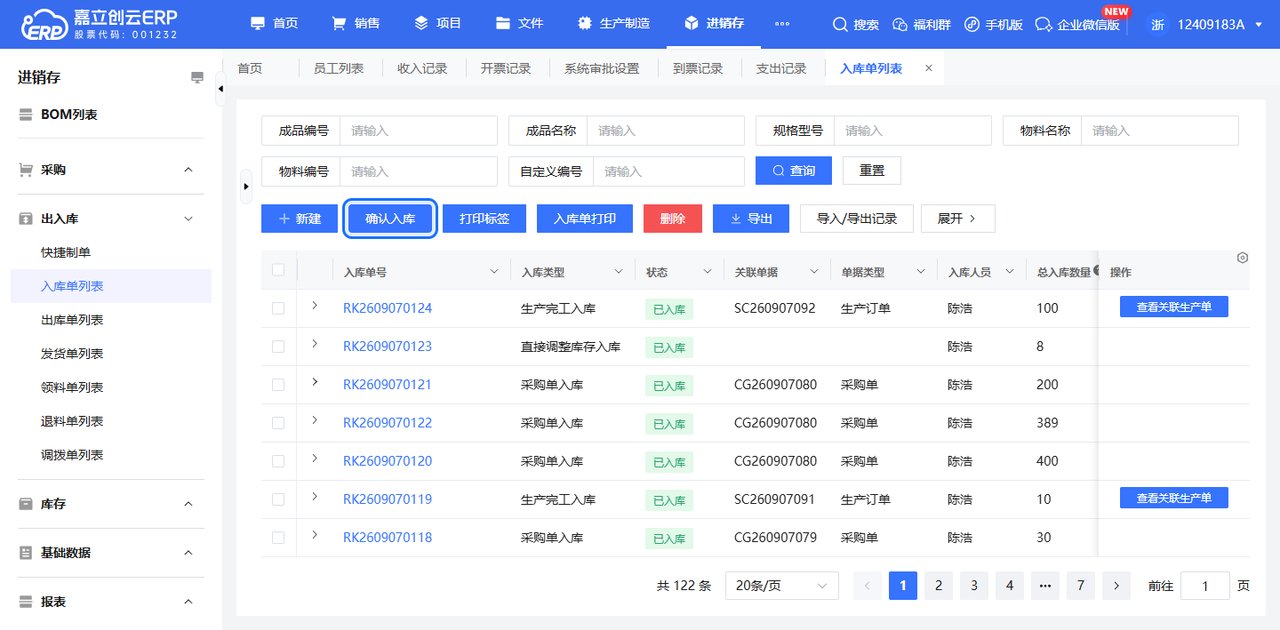Expand row details for RK2609070121

pos(314,382)
